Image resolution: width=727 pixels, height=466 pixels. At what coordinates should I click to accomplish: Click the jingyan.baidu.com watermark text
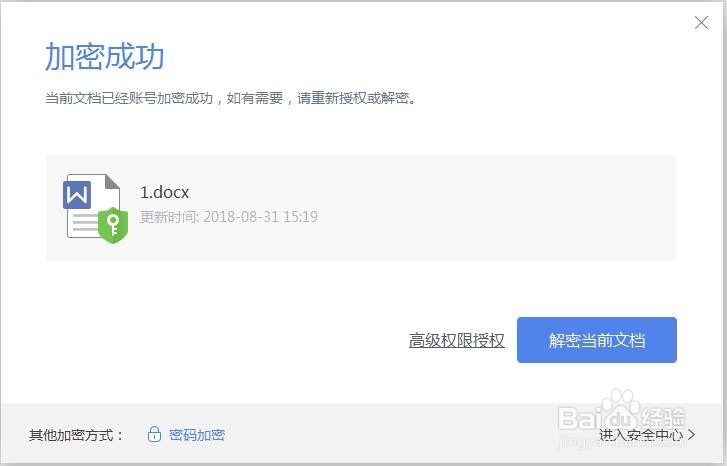pos(621,441)
